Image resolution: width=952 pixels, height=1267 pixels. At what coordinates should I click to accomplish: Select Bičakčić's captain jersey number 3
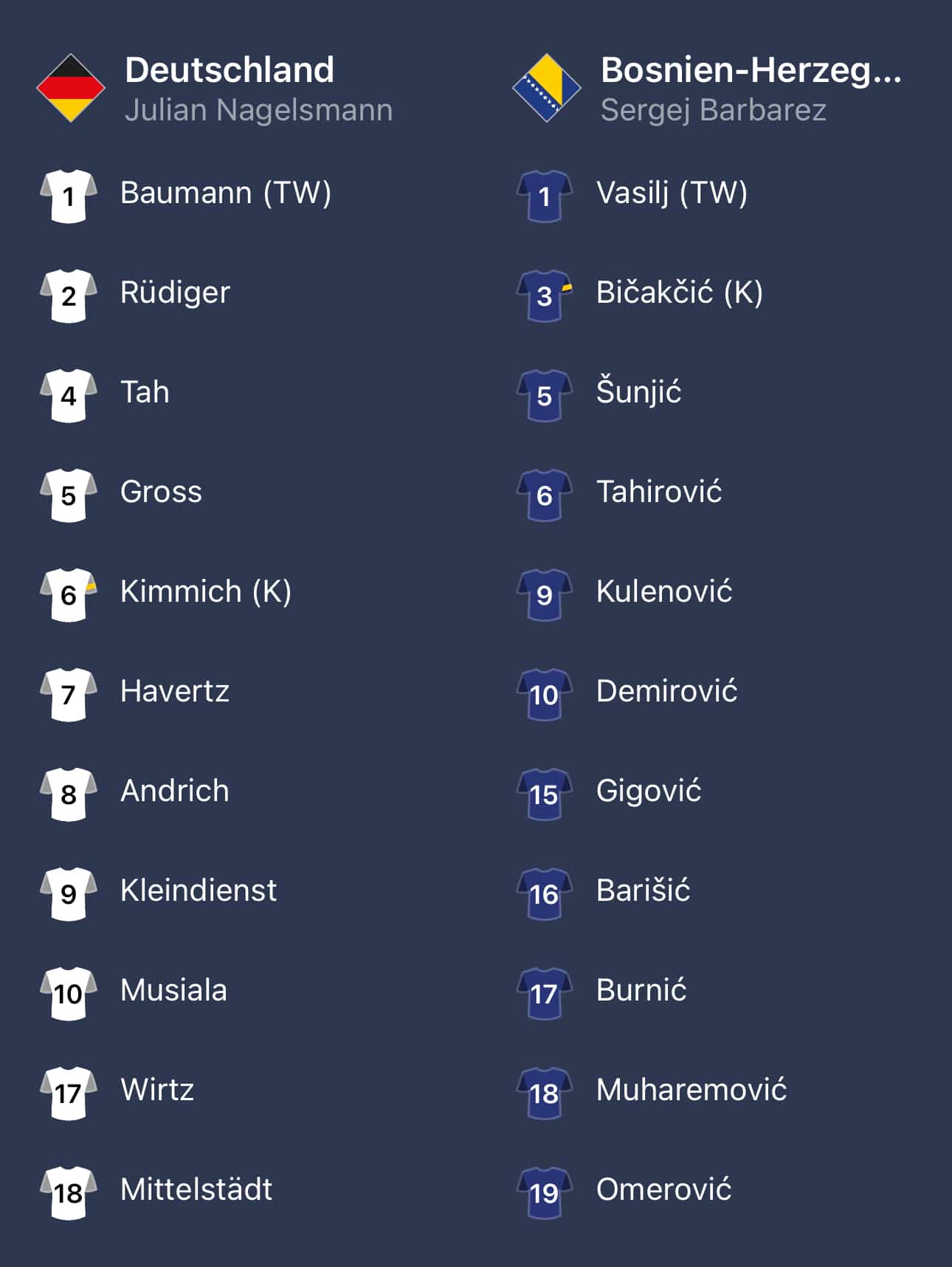click(x=545, y=295)
